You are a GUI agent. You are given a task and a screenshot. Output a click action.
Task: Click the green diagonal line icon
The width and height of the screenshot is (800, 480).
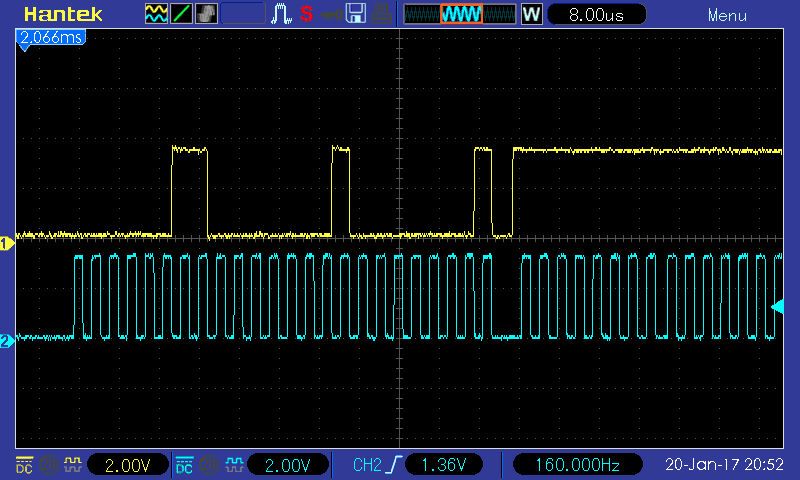pyautogui.click(x=182, y=14)
